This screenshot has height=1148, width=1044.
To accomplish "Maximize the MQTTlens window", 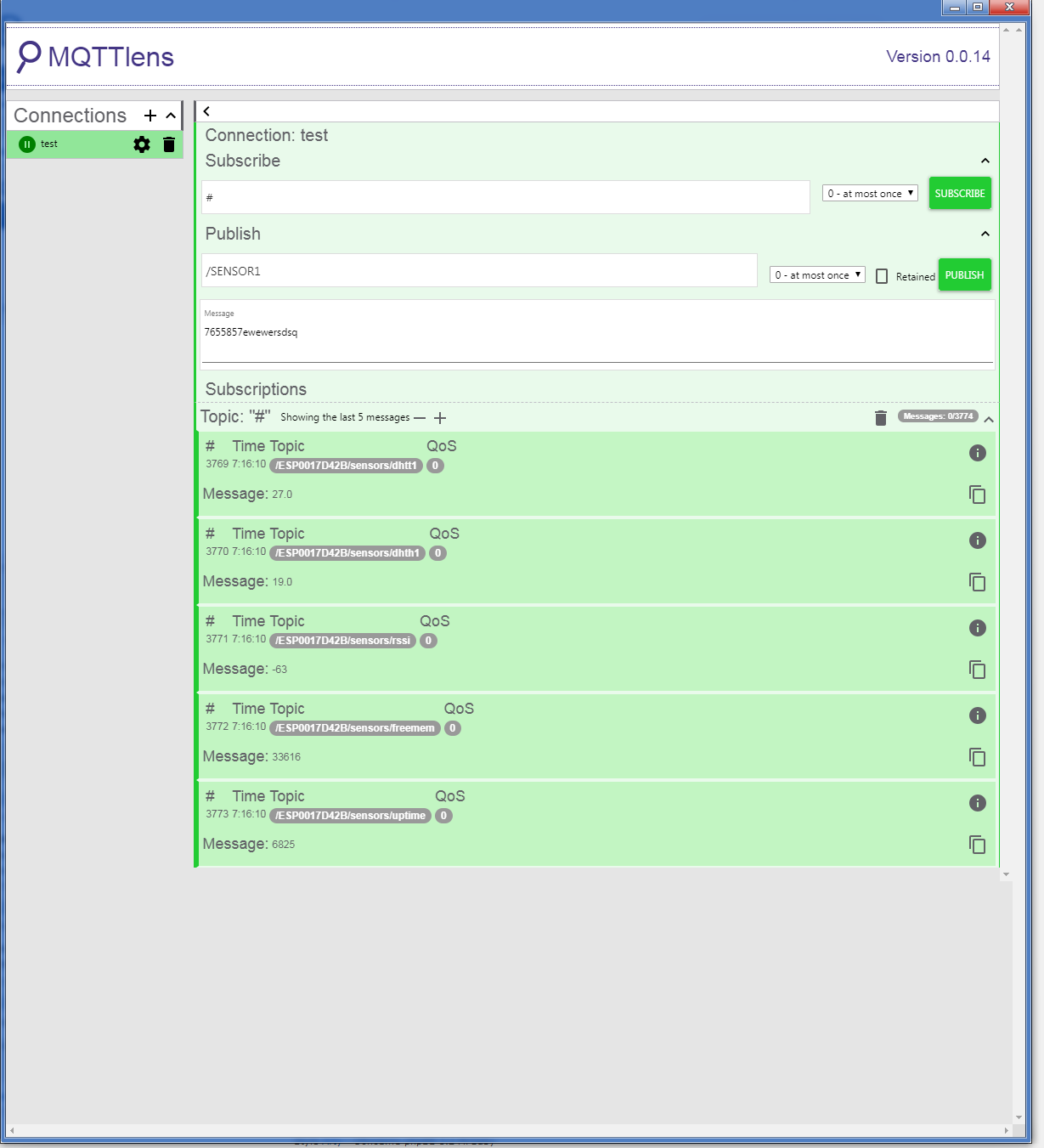I will coord(979,8).
